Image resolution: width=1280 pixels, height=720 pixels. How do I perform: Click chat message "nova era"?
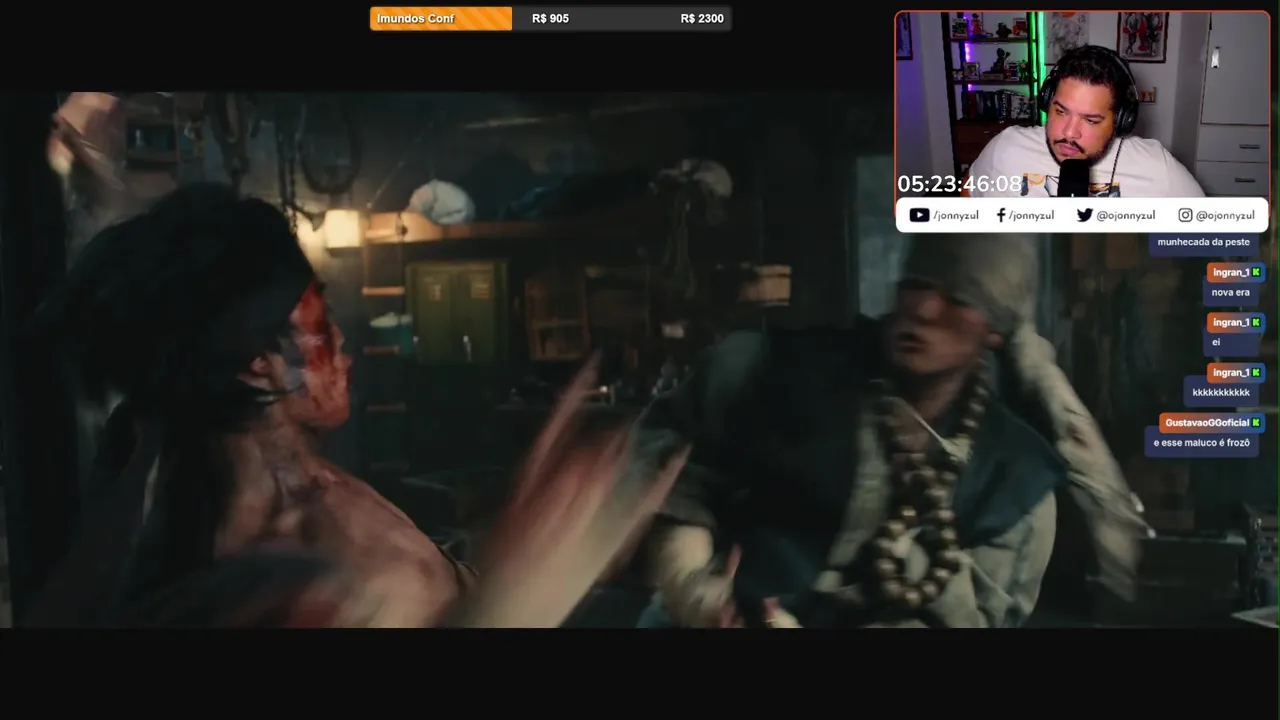pos(1230,292)
